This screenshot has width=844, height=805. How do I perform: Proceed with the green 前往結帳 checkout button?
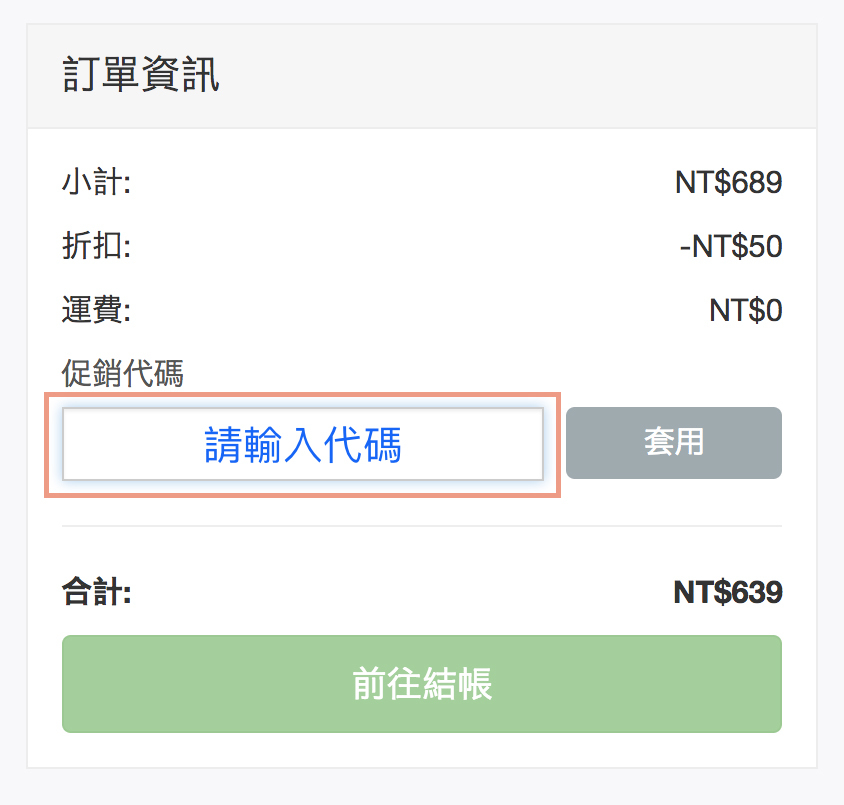point(421,684)
